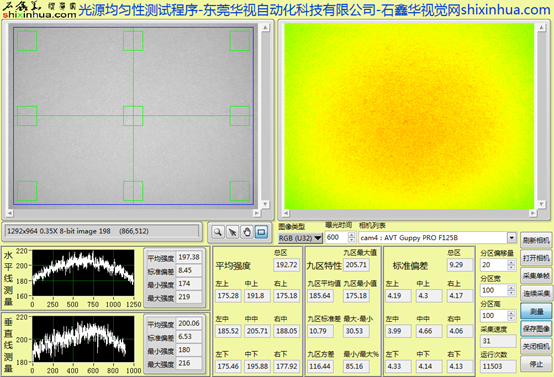
Task: Click the 最大-最小 value 30.53
Action: click(356, 331)
